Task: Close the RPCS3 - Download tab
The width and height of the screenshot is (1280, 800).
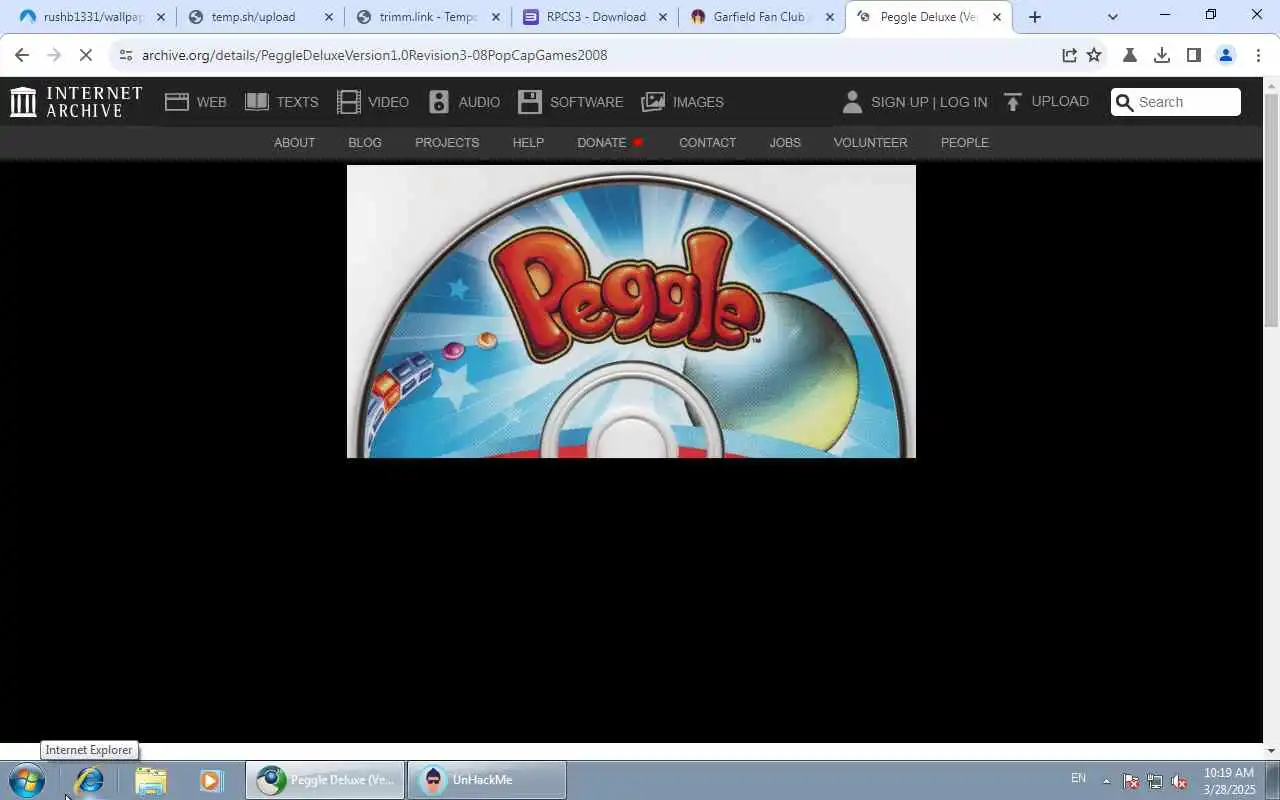Action: [662, 17]
